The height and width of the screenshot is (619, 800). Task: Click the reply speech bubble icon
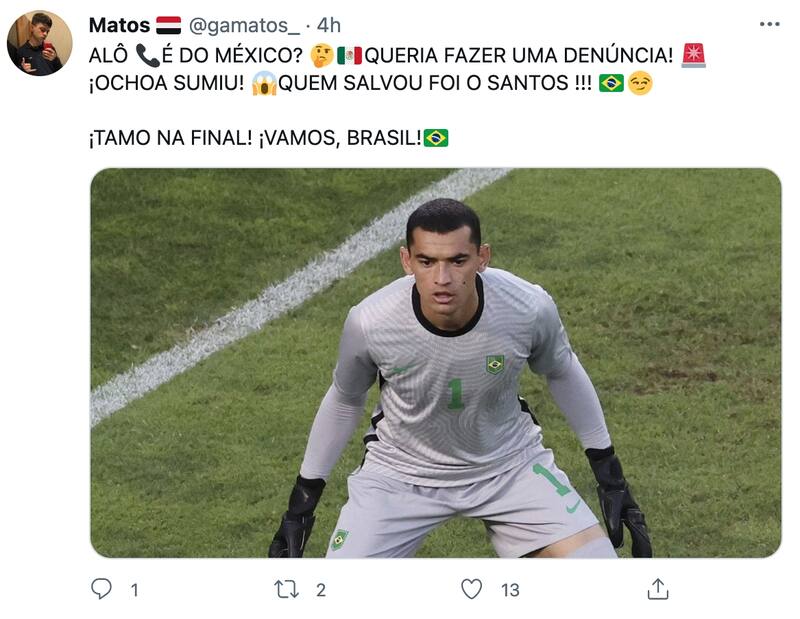101,588
